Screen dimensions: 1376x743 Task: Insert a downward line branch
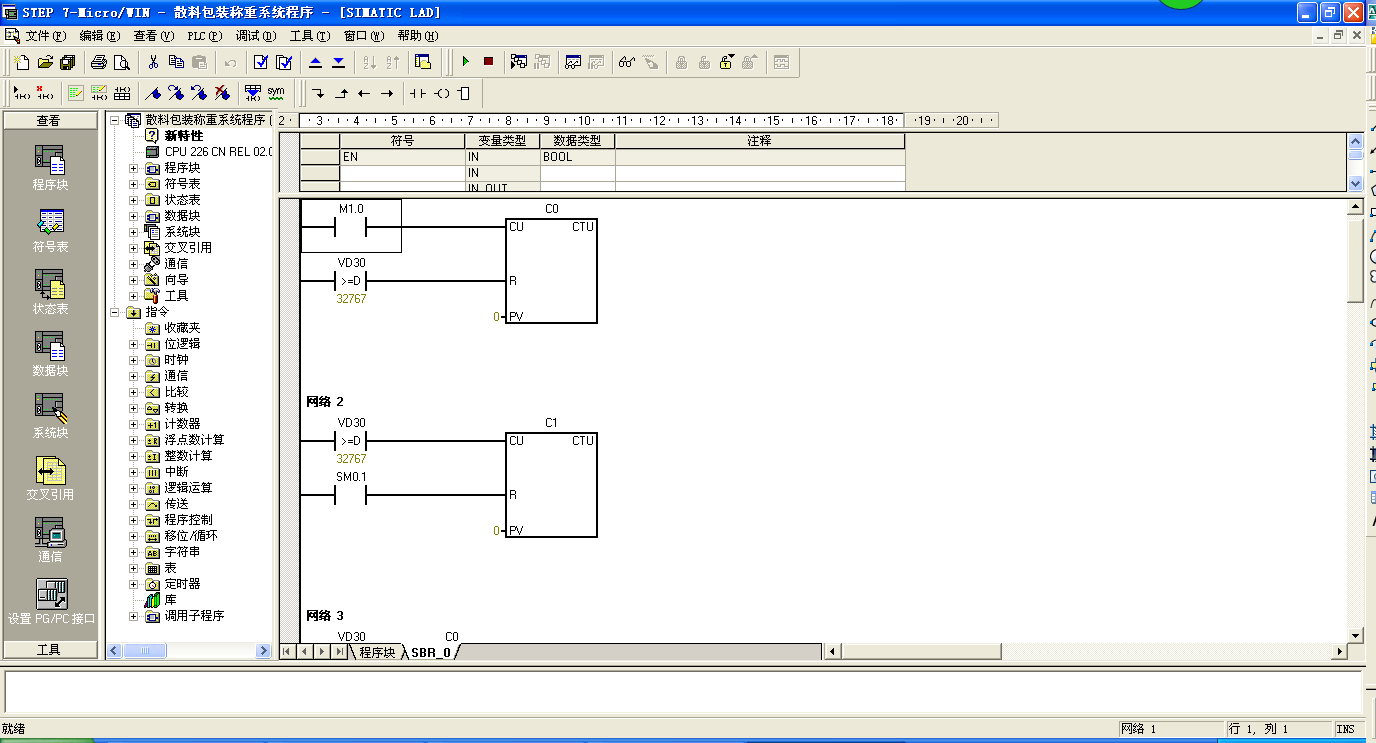click(x=318, y=93)
